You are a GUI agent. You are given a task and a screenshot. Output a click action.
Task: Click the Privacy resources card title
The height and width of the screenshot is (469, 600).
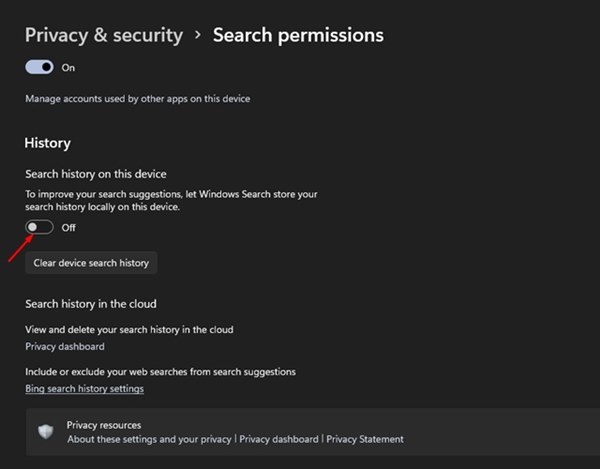(104, 425)
